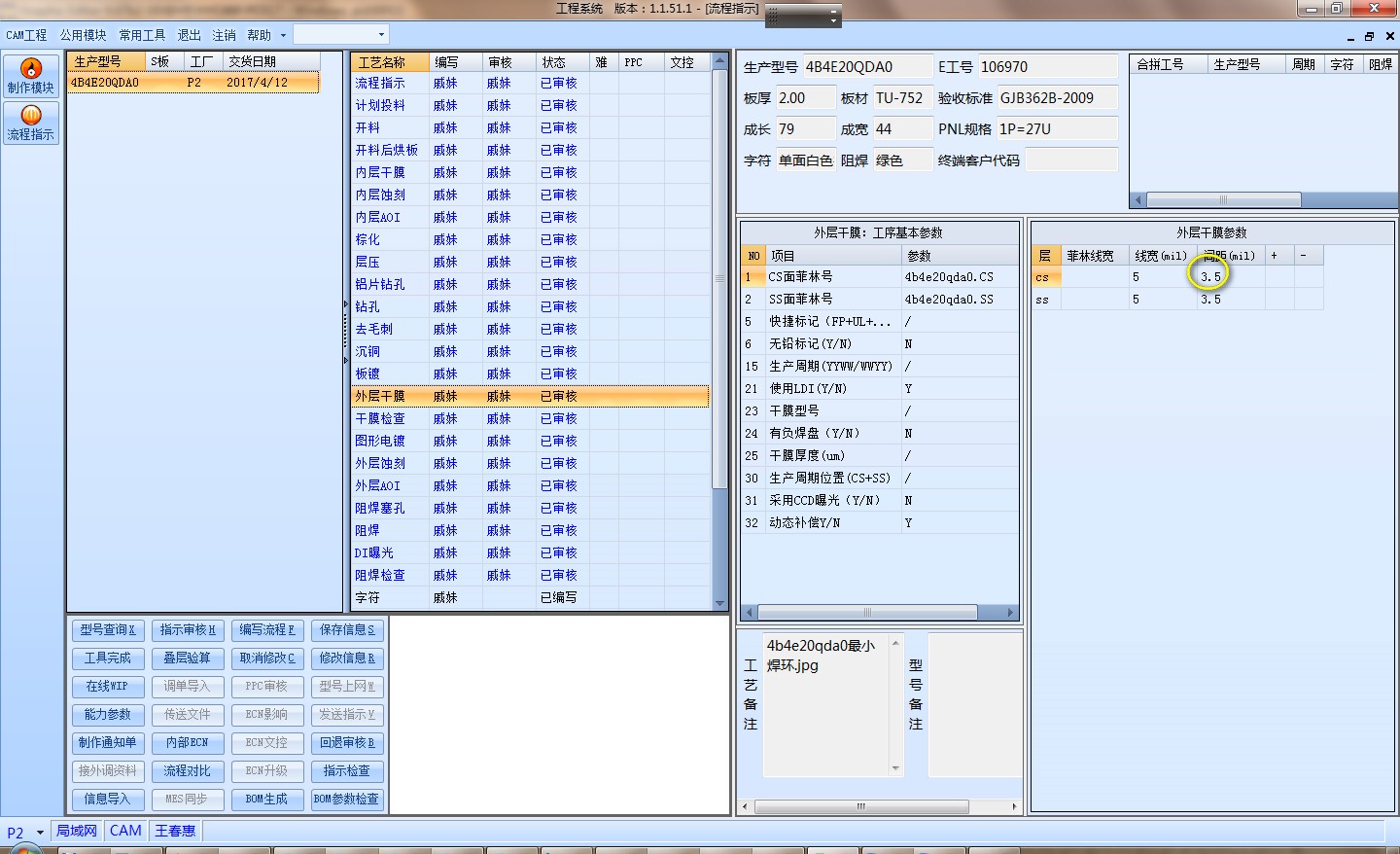This screenshot has width=1400, height=854.
Task: Click the 工艺名称 column header
Action: point(391,62)
